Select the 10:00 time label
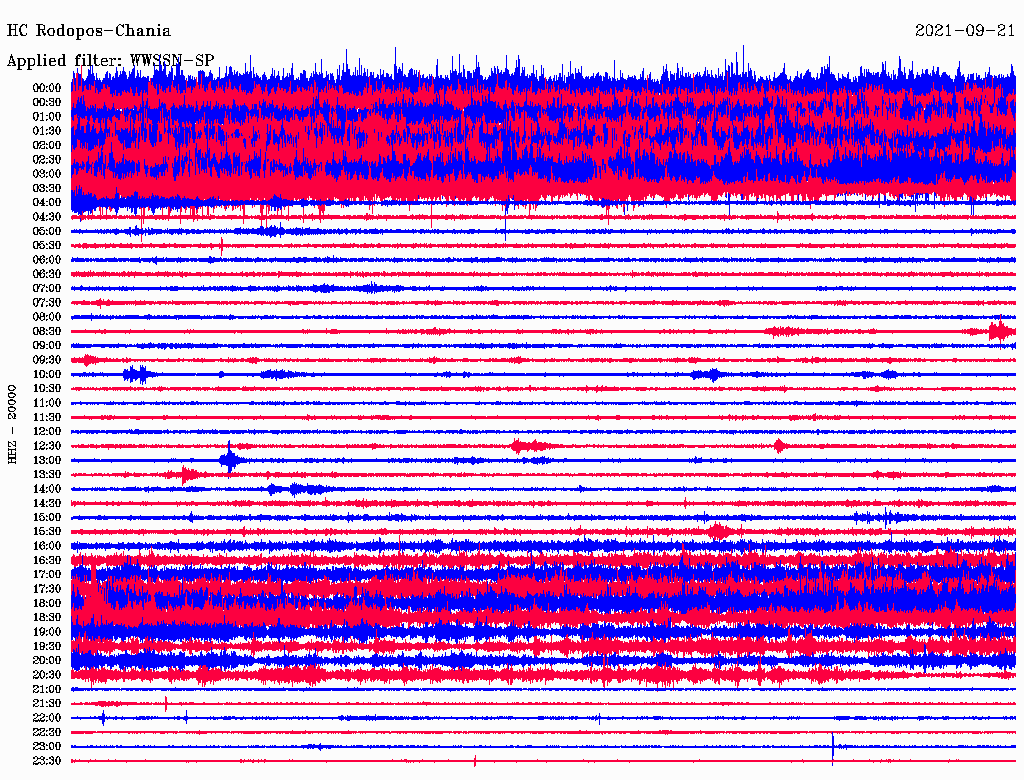This screenshot has height=780, width=1024. click(x=47, y=374)
